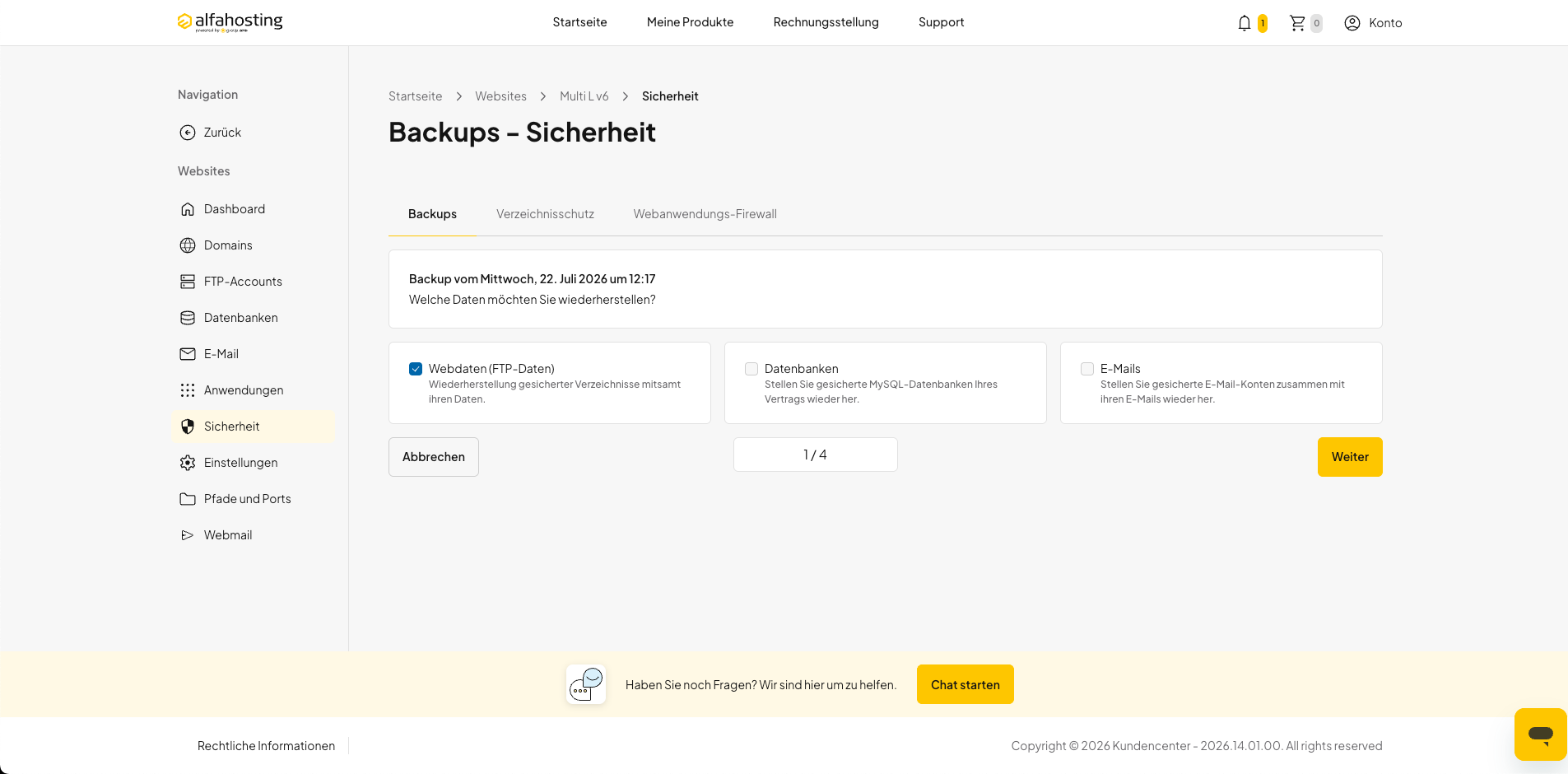
Task: Click the Multi L v6 breadcrumb
Action: 584,96
